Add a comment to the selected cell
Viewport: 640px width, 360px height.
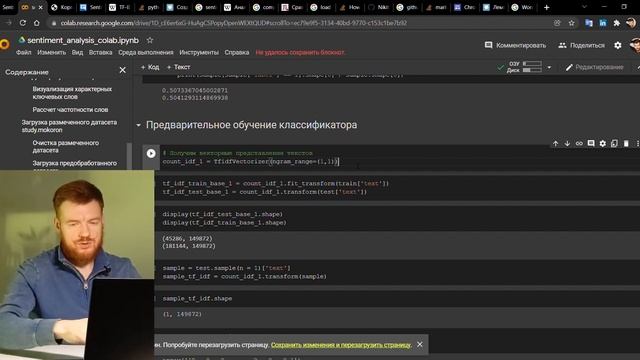click(x=591, y=144)
